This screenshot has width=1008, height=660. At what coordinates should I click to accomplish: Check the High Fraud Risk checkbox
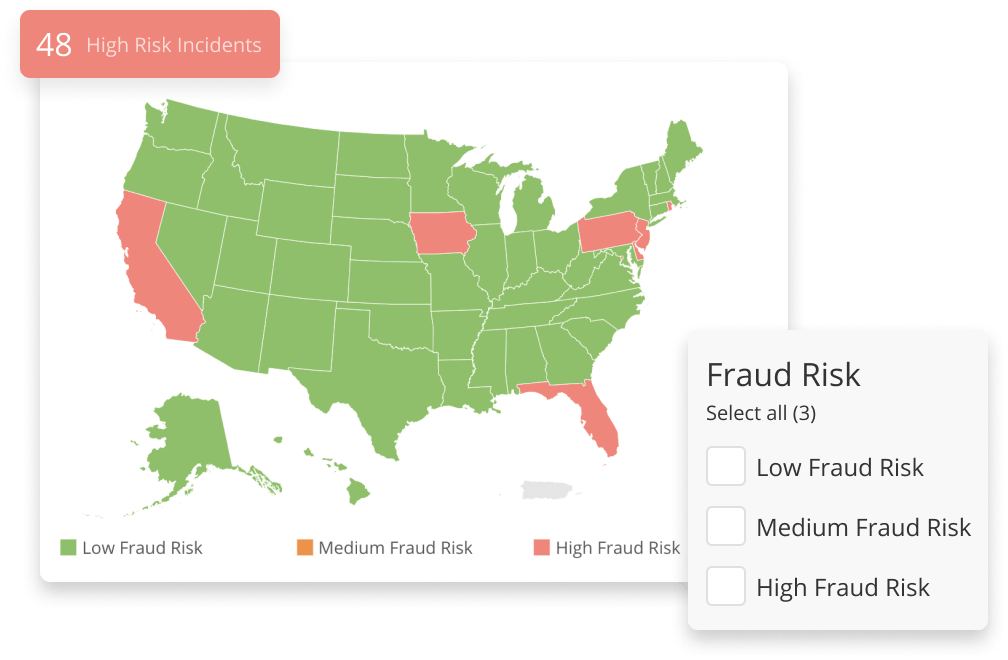pos(726,586)
